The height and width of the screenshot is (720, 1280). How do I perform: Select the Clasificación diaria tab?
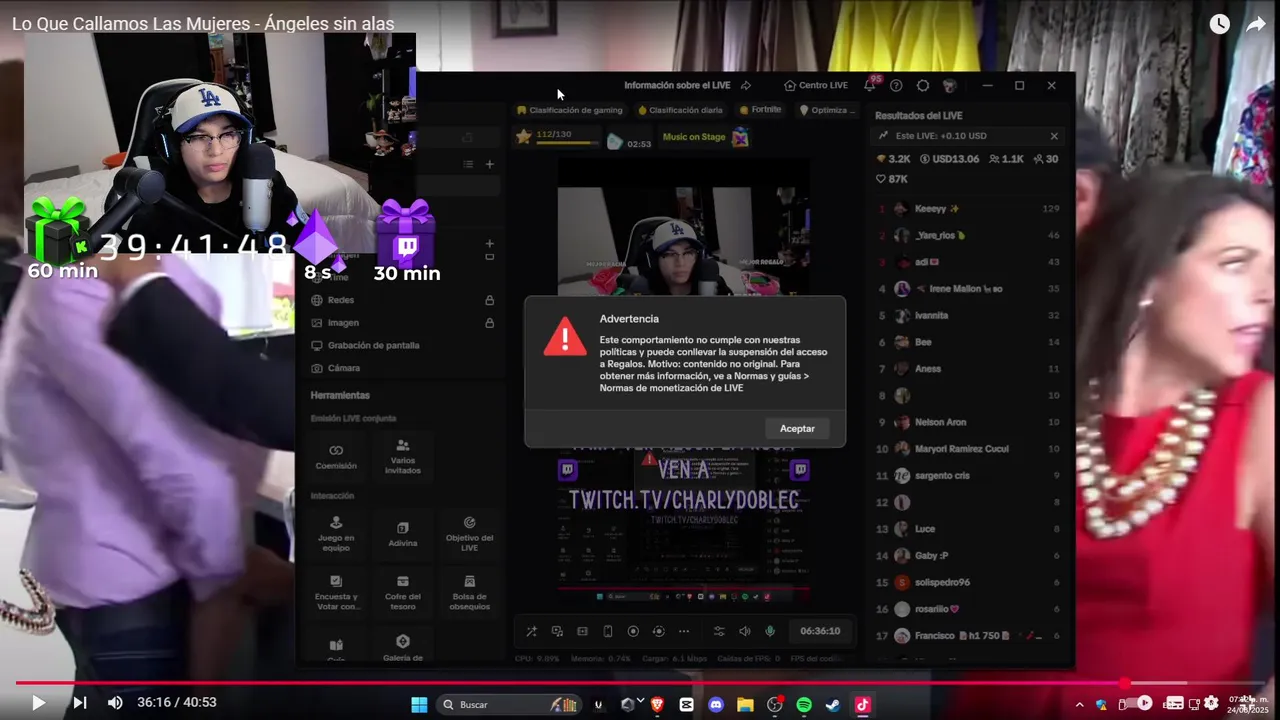[680, 110]
